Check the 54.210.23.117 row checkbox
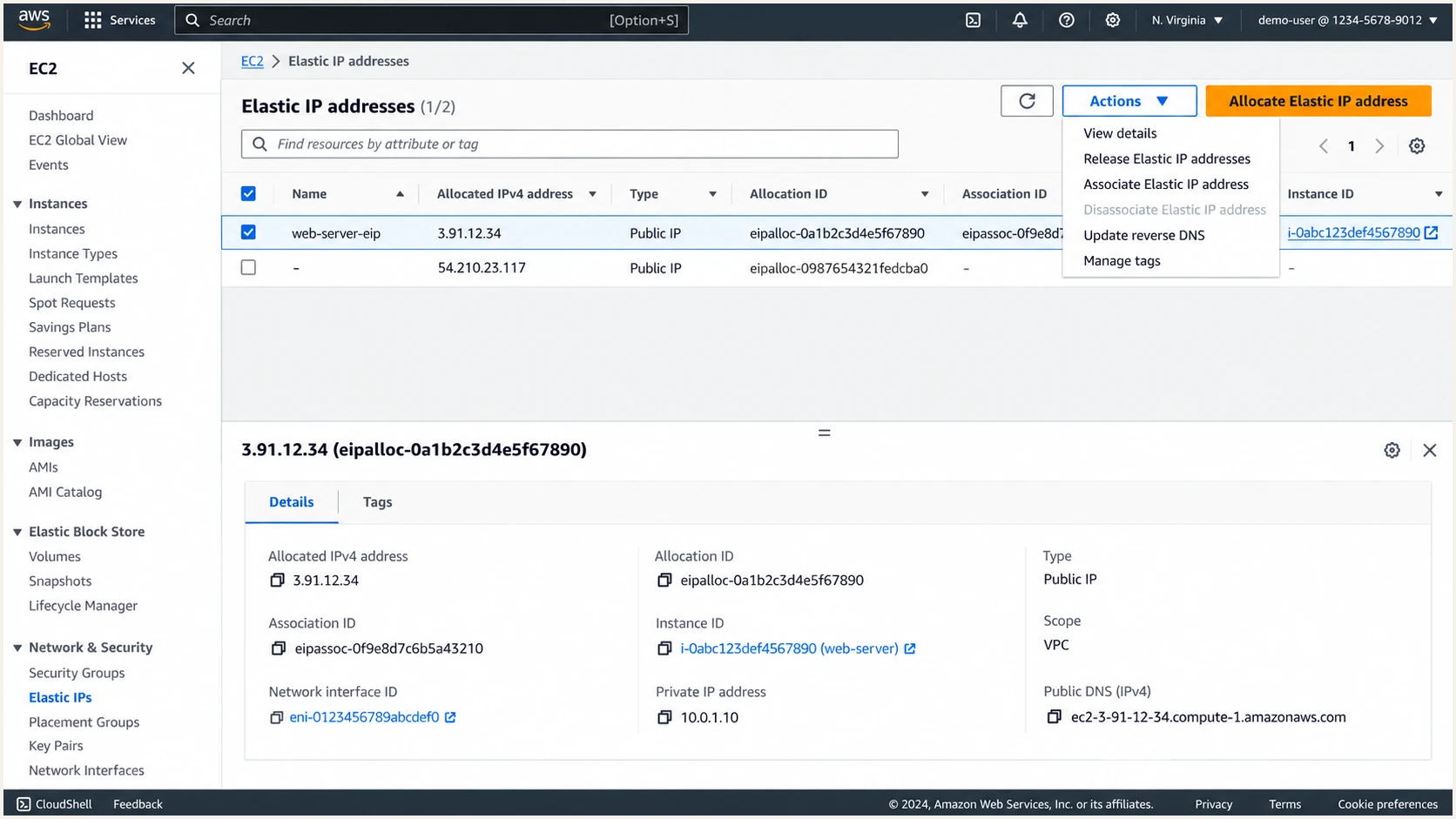 [x=248, y=267]
